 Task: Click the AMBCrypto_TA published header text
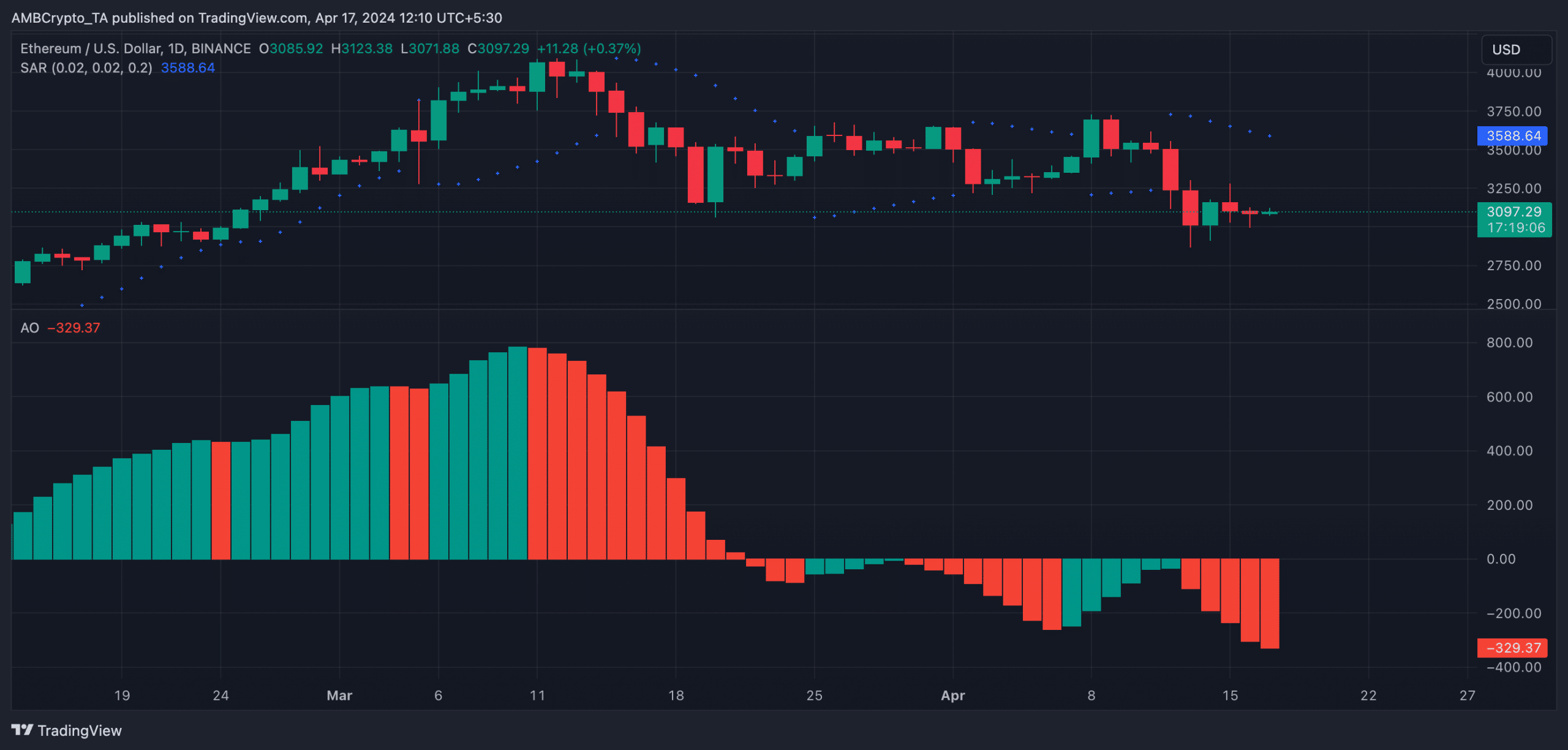tap(257, 18)
